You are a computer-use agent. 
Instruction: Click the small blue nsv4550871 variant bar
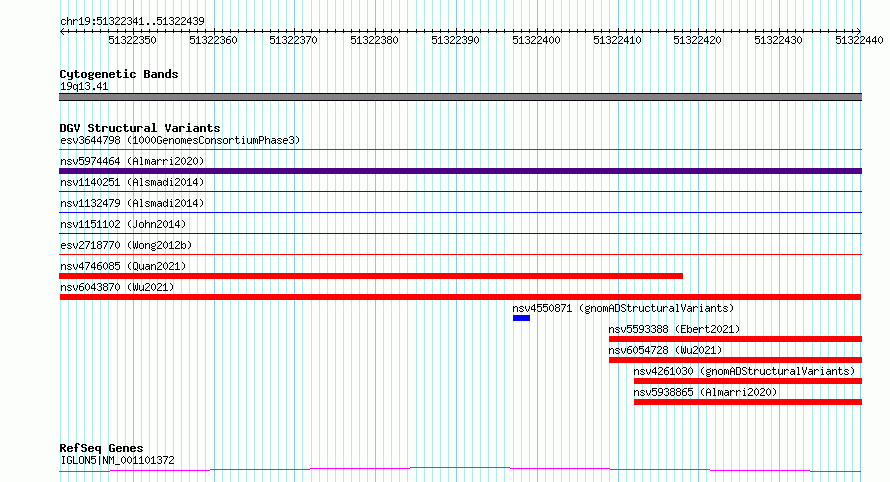click(x=521, y=318)
